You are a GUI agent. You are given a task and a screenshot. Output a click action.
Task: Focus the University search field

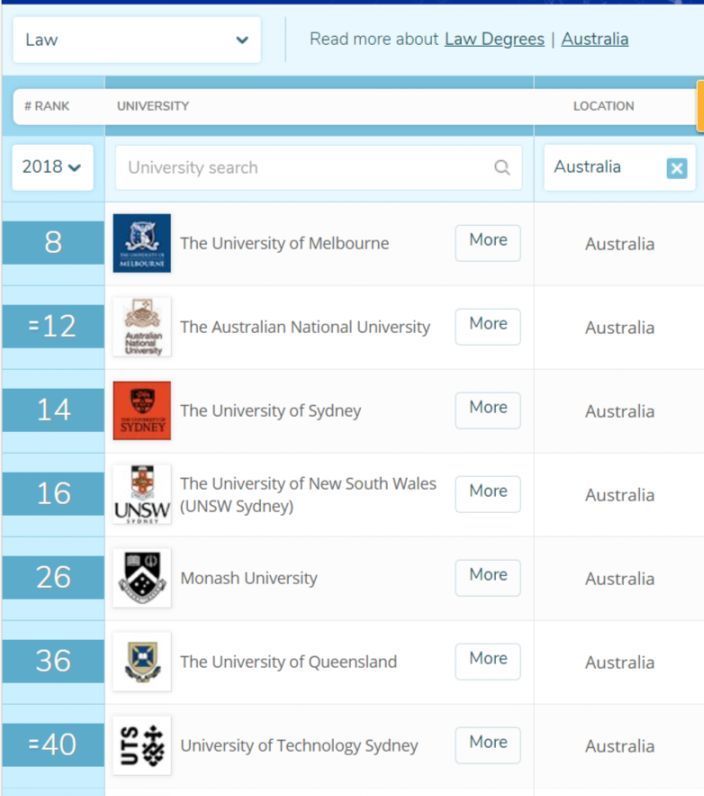pos(319,168)
